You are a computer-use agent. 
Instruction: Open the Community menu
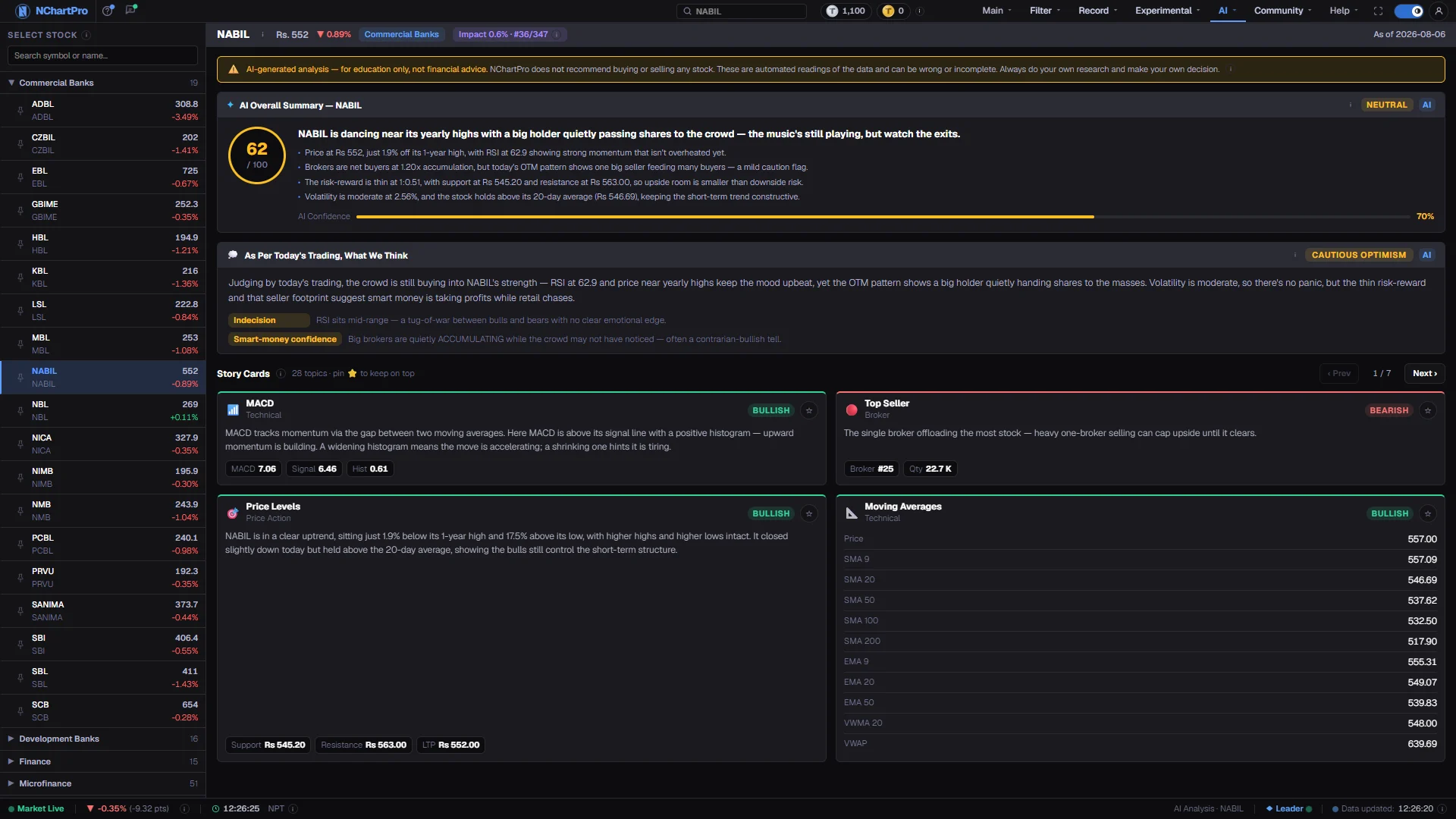(1282, 11)
